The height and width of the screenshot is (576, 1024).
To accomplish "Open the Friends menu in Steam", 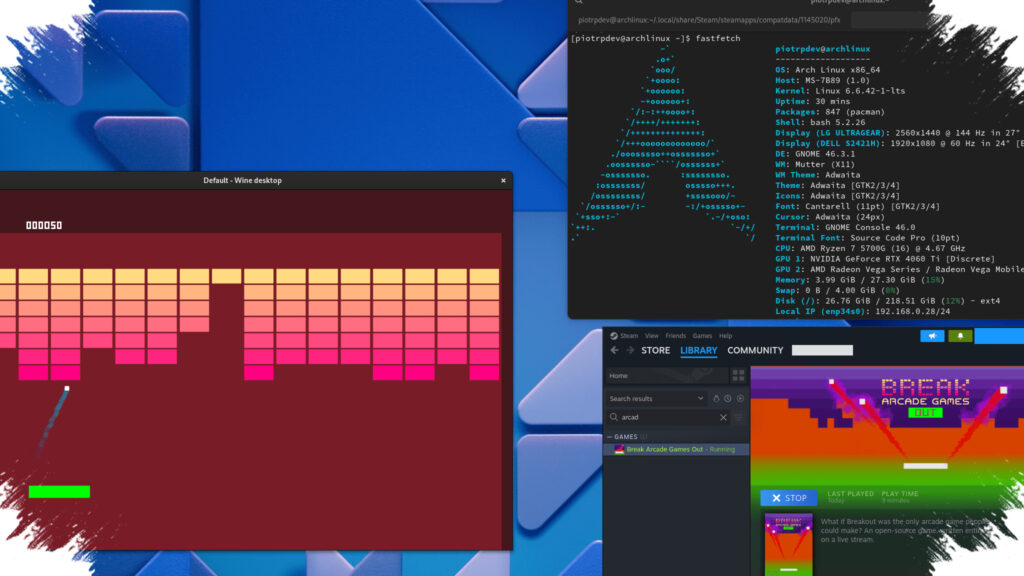I will click(x=675, y=336).
